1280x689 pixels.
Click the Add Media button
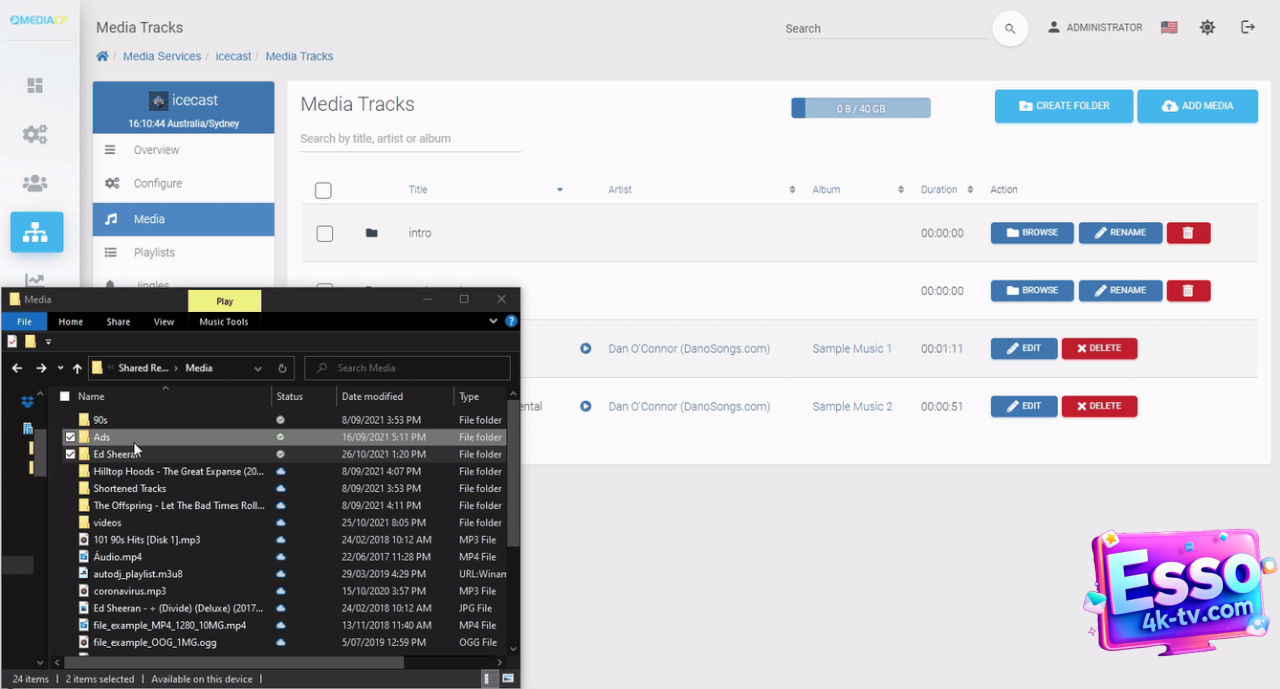(1197, 106)
